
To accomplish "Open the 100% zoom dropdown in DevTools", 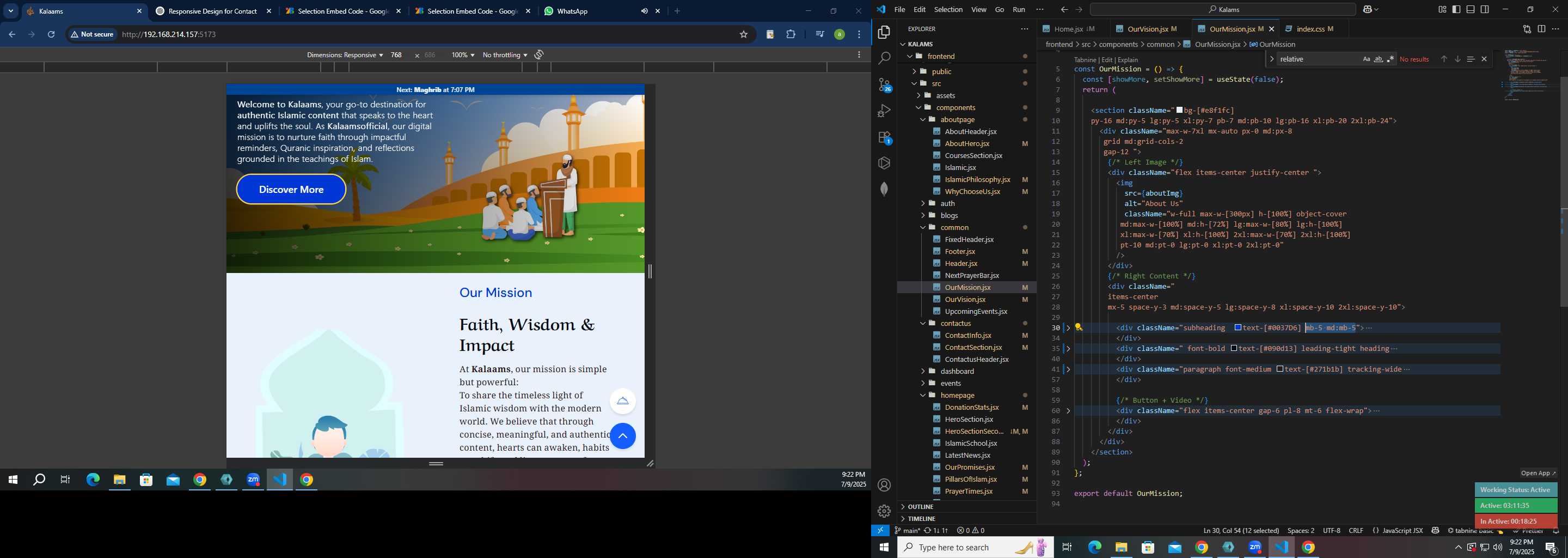I will click(x=463, y=55).
